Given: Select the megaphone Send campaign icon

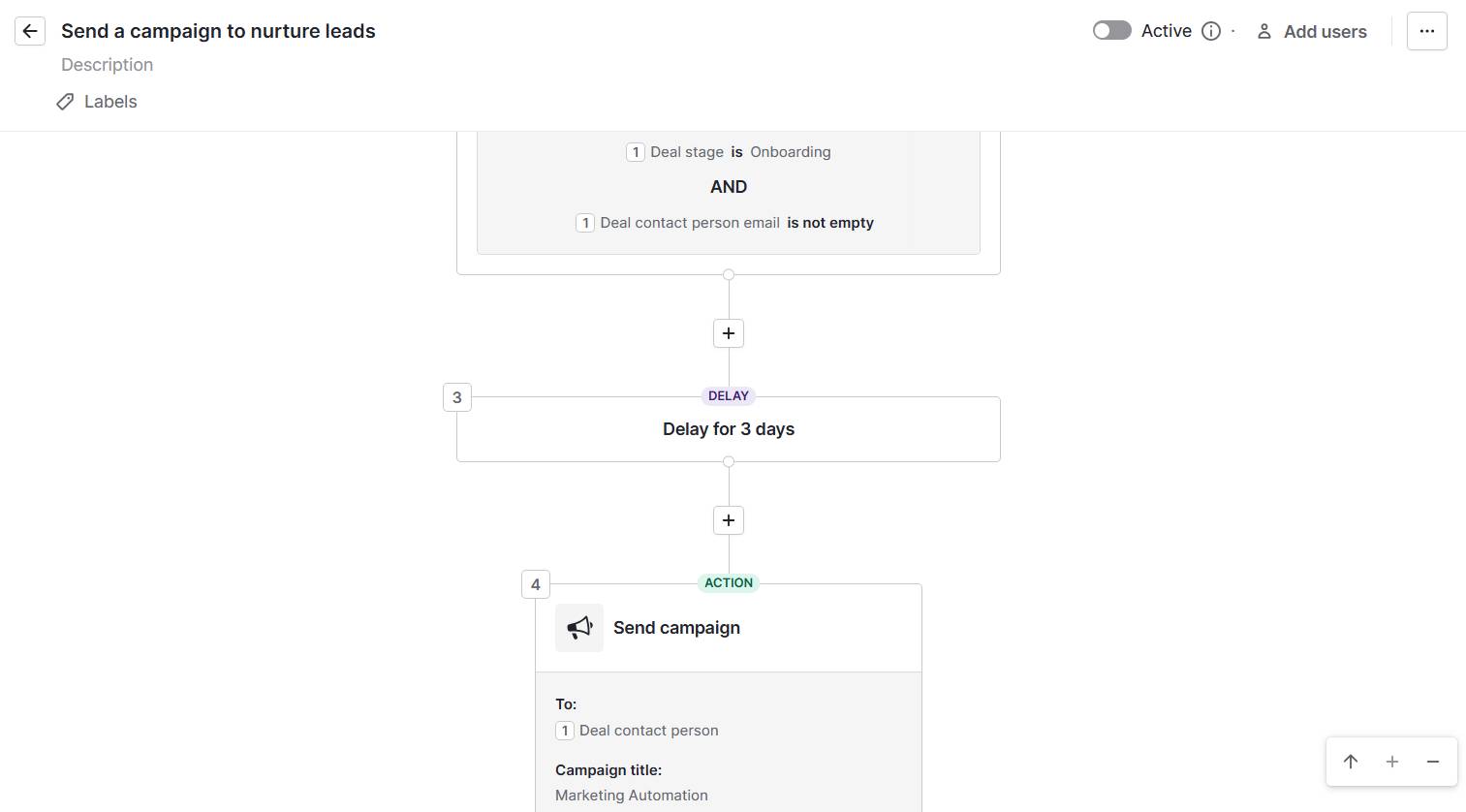Looking at the screenshot, I should point(578,627).
